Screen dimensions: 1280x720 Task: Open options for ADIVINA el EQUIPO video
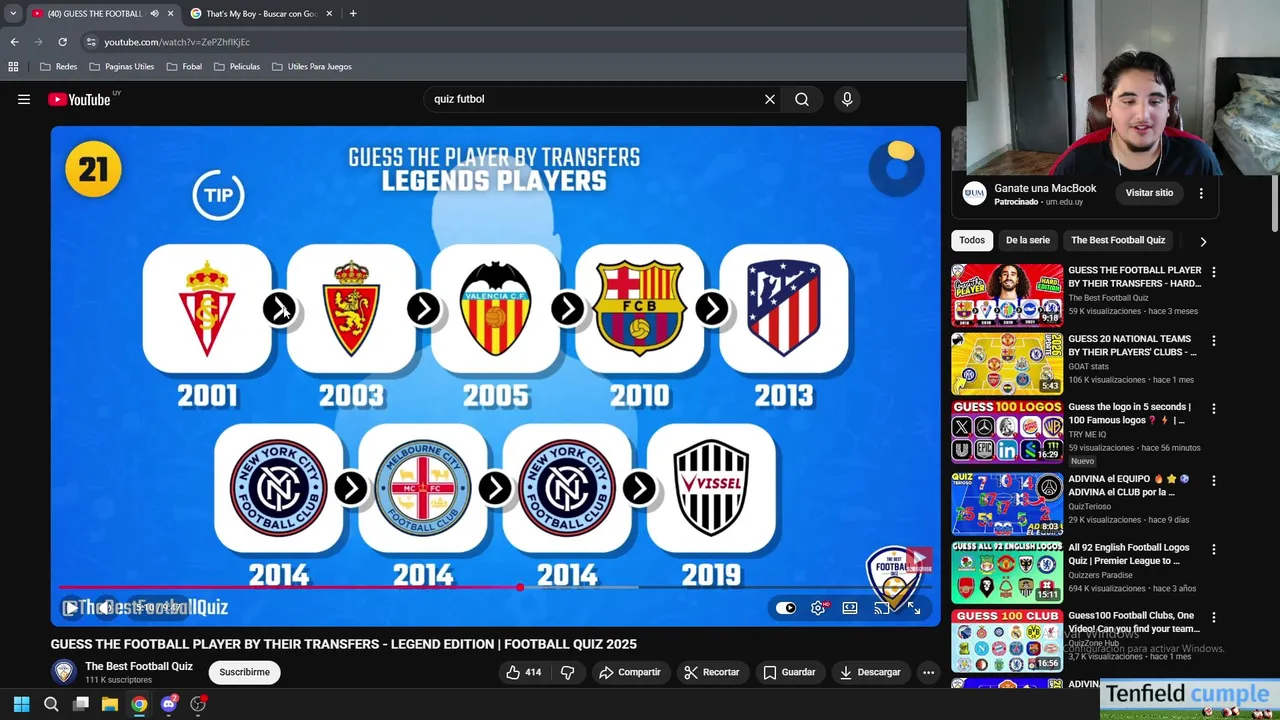1214,481
